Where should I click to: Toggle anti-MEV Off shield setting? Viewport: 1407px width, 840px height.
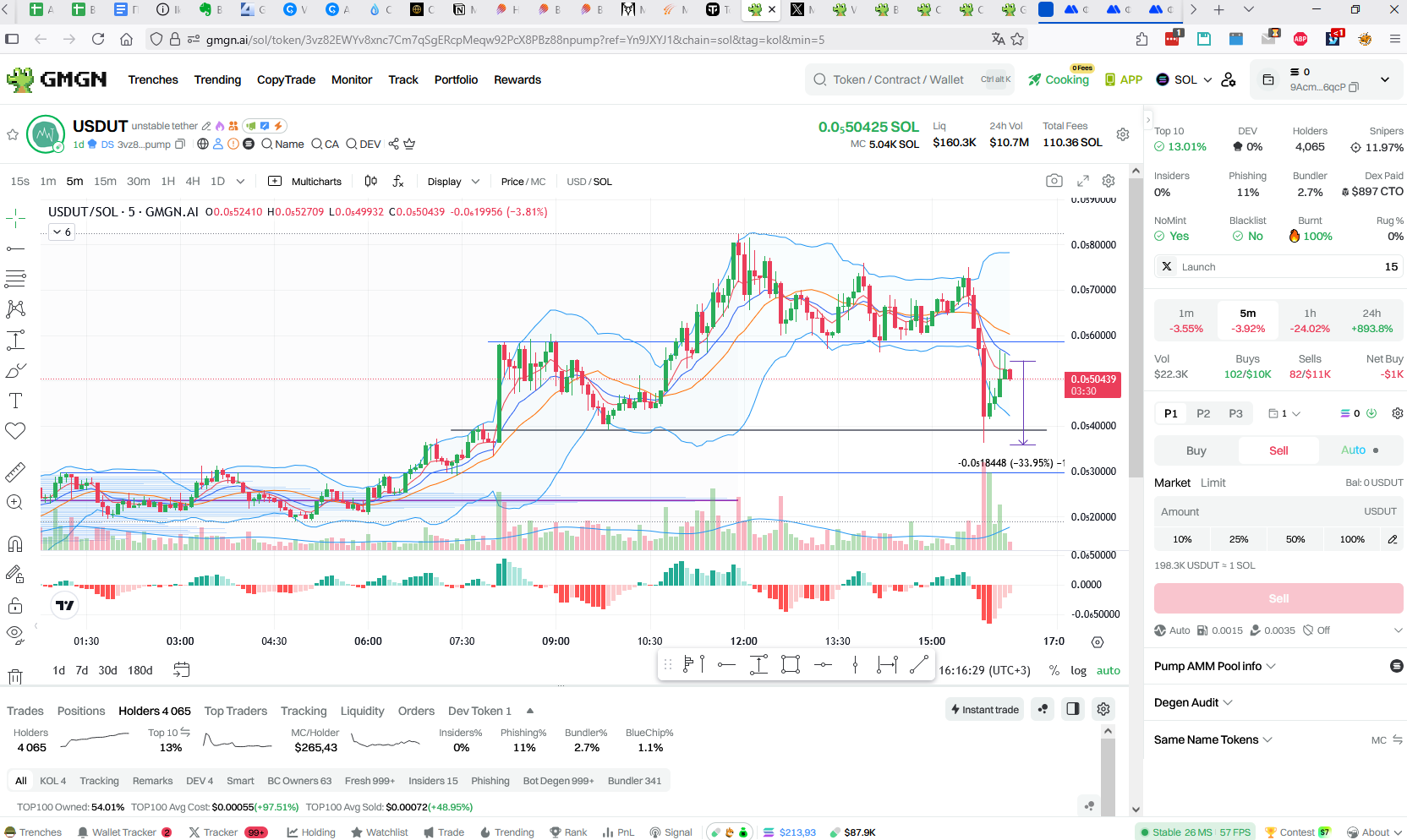[x=1317, y=630]
